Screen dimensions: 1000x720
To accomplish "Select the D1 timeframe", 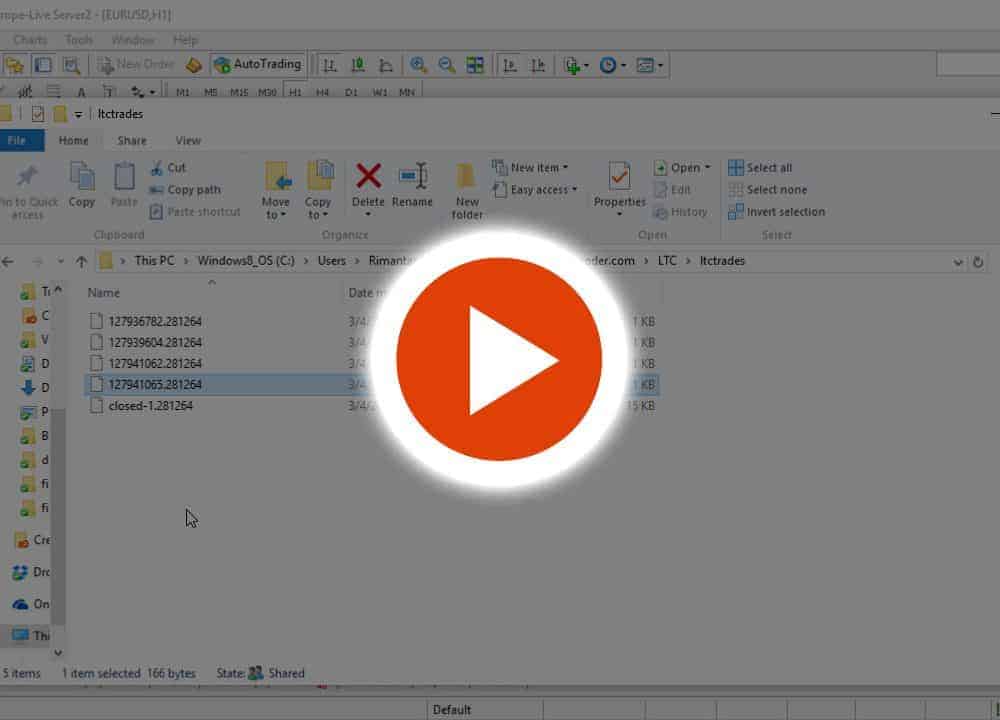I will click(351, 92).
